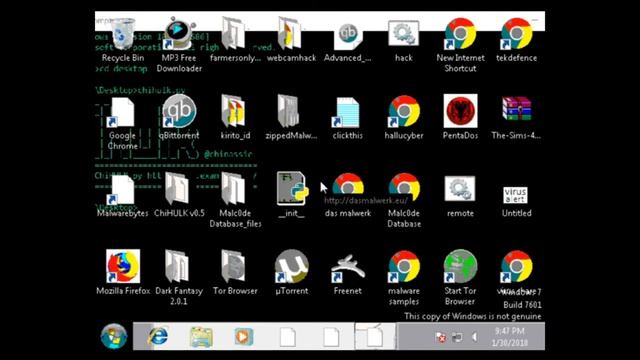Select the __init__ Python file icon
The width and height of the screenshot is (640, 360).
click(292, 189)
